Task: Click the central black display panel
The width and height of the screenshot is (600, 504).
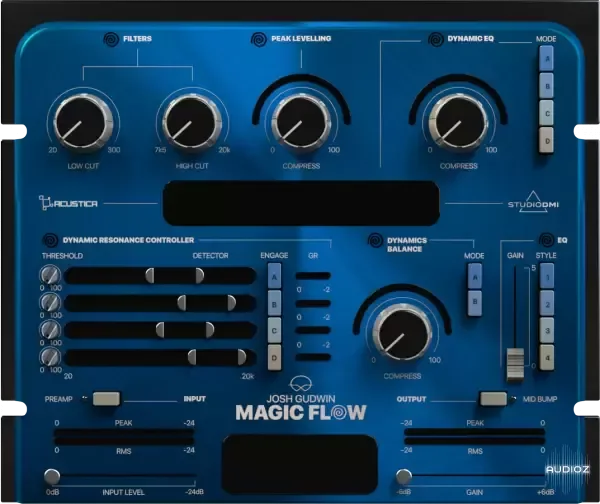Action: click(301, 203)
